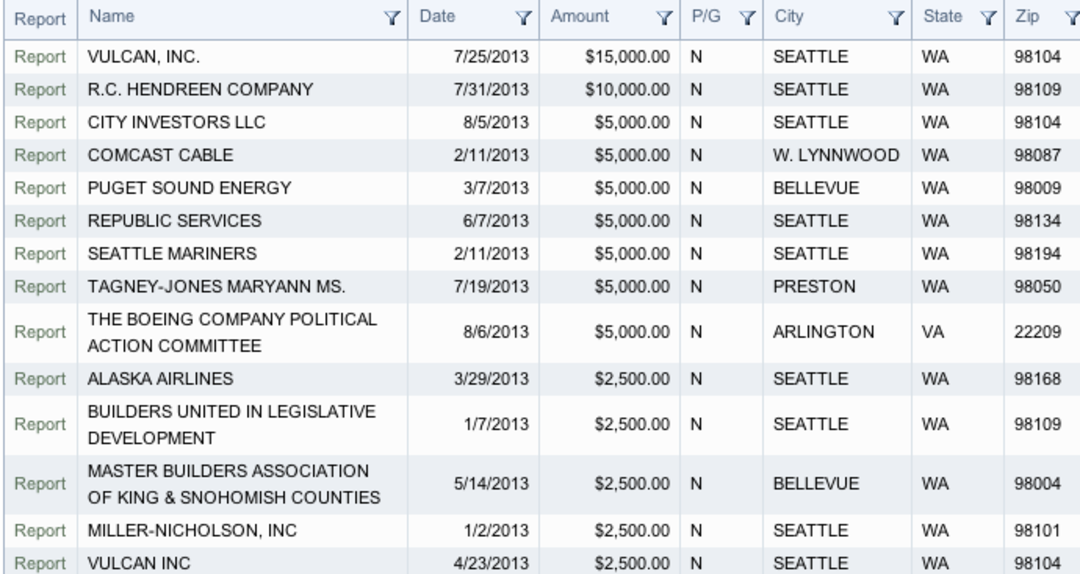Click the date 6/7/2013
Viewport: 1080px width, 574px height.
[x=496, y=221]
